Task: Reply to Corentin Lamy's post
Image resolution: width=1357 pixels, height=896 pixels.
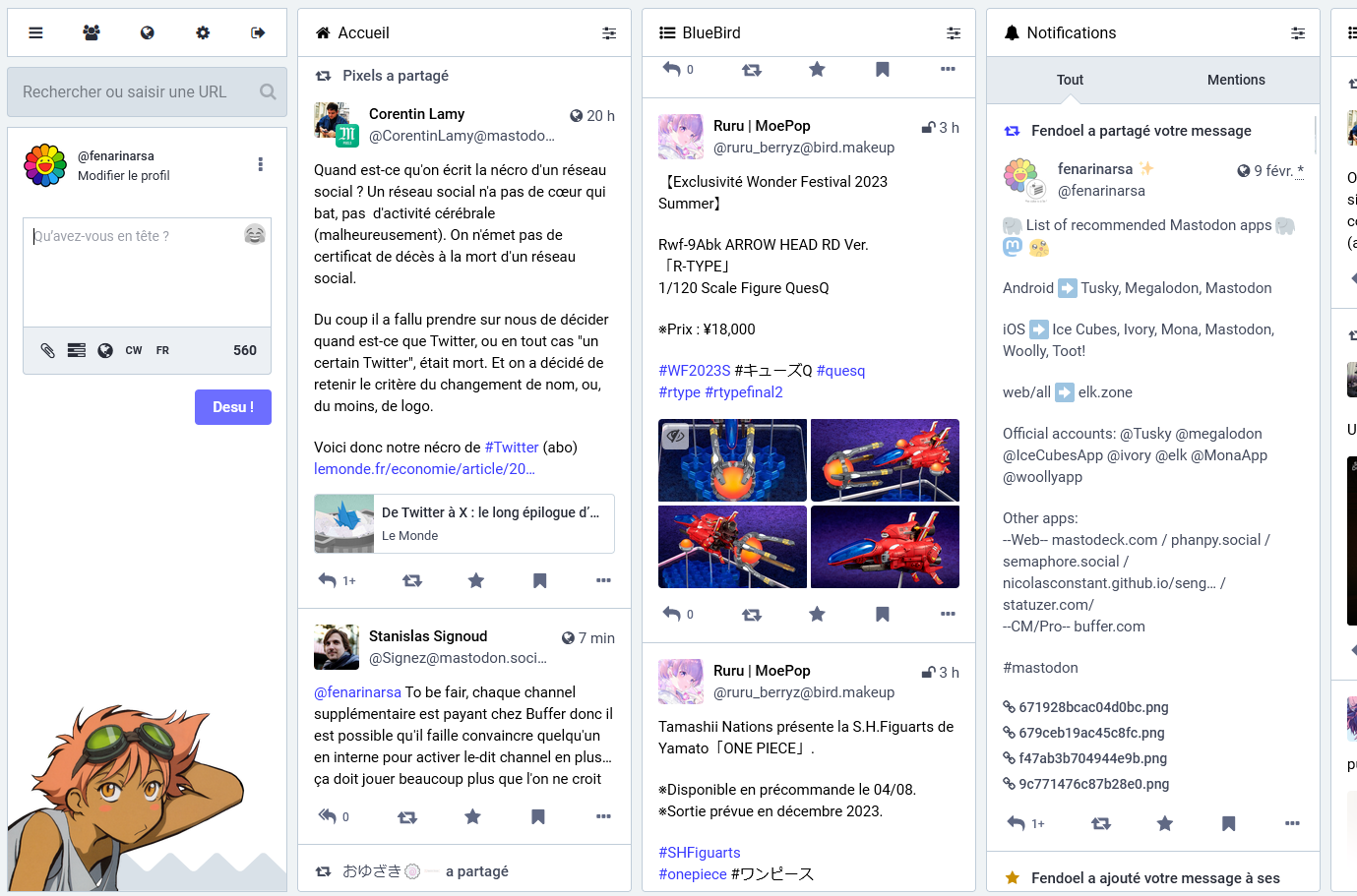Action: point(328,580)
